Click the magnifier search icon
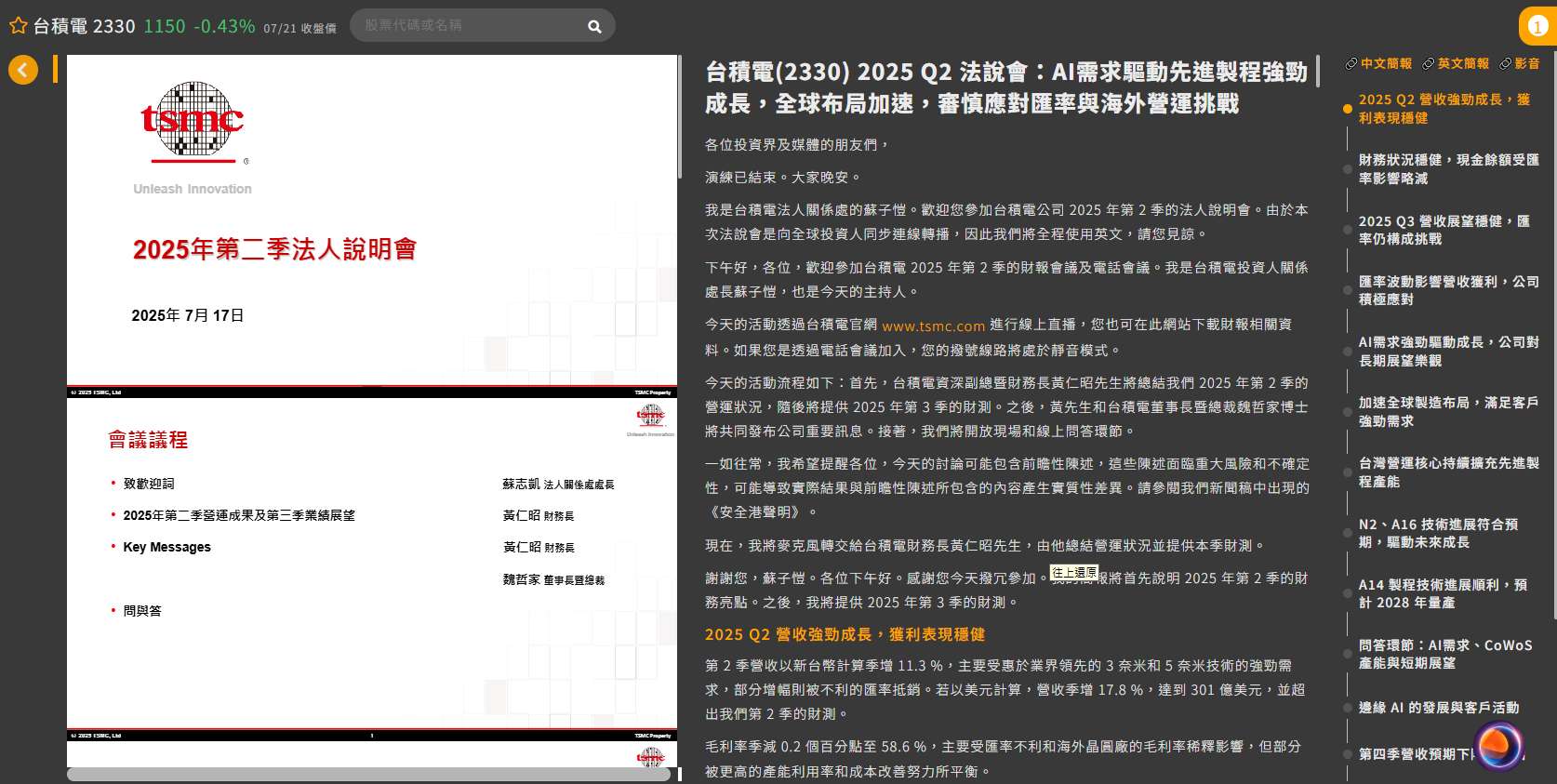Screen dimensions: 1557x784 594,26
